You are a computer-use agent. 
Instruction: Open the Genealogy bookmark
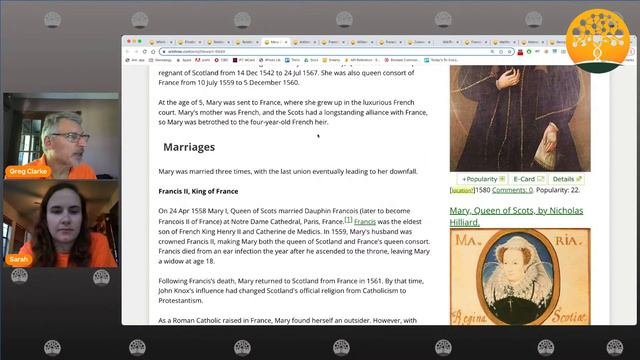pos(160,60)
